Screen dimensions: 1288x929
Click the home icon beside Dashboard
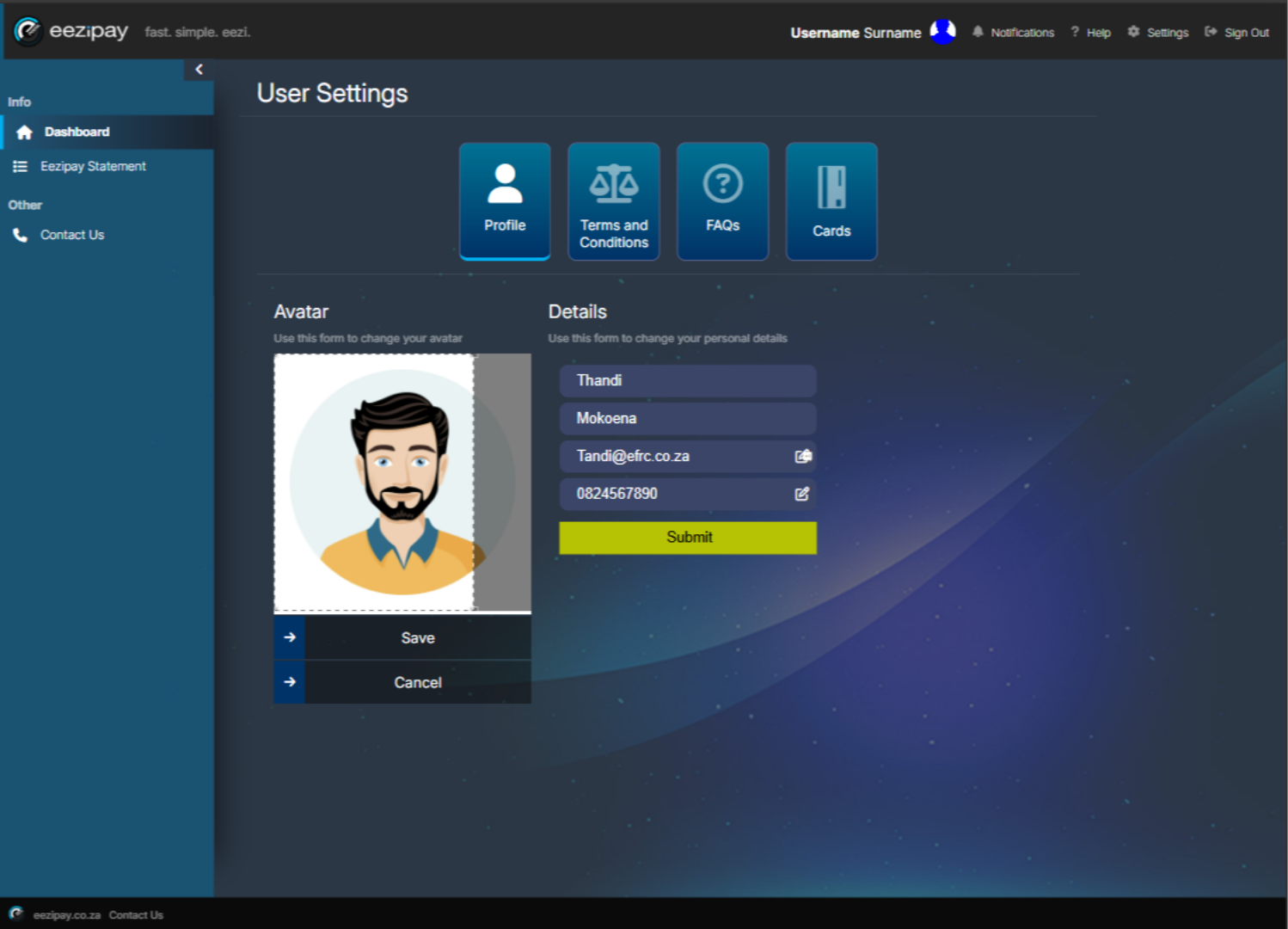[24, 132]
